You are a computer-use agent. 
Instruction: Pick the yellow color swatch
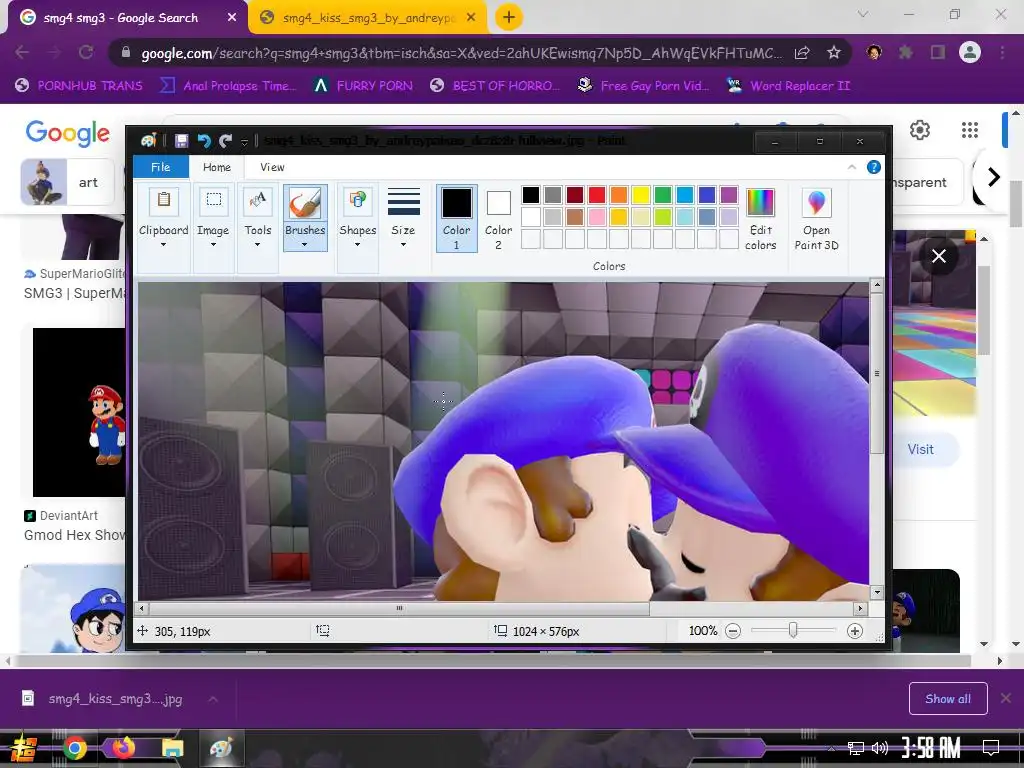pyautogui.click(x=641, y=195)
